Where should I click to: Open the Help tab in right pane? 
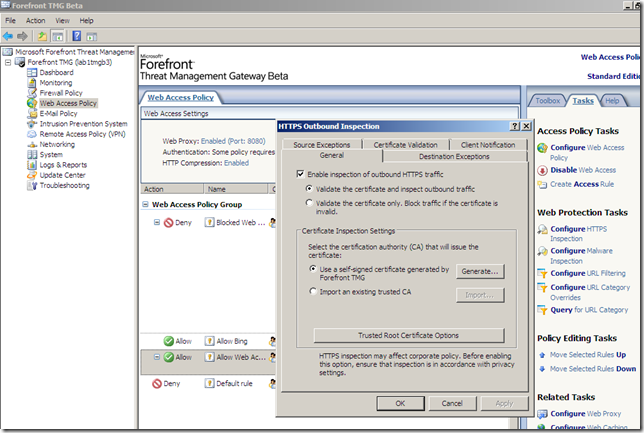612,101
